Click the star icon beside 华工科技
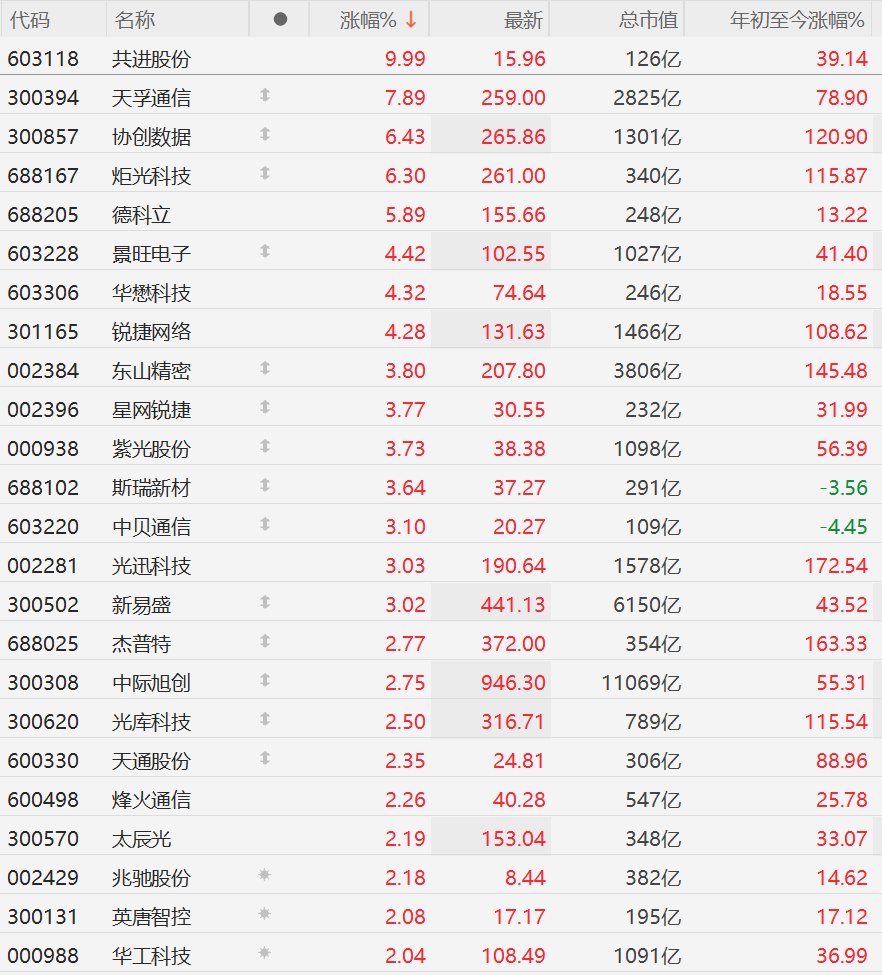Screen dimensions: 882x975 click(264, 953)
